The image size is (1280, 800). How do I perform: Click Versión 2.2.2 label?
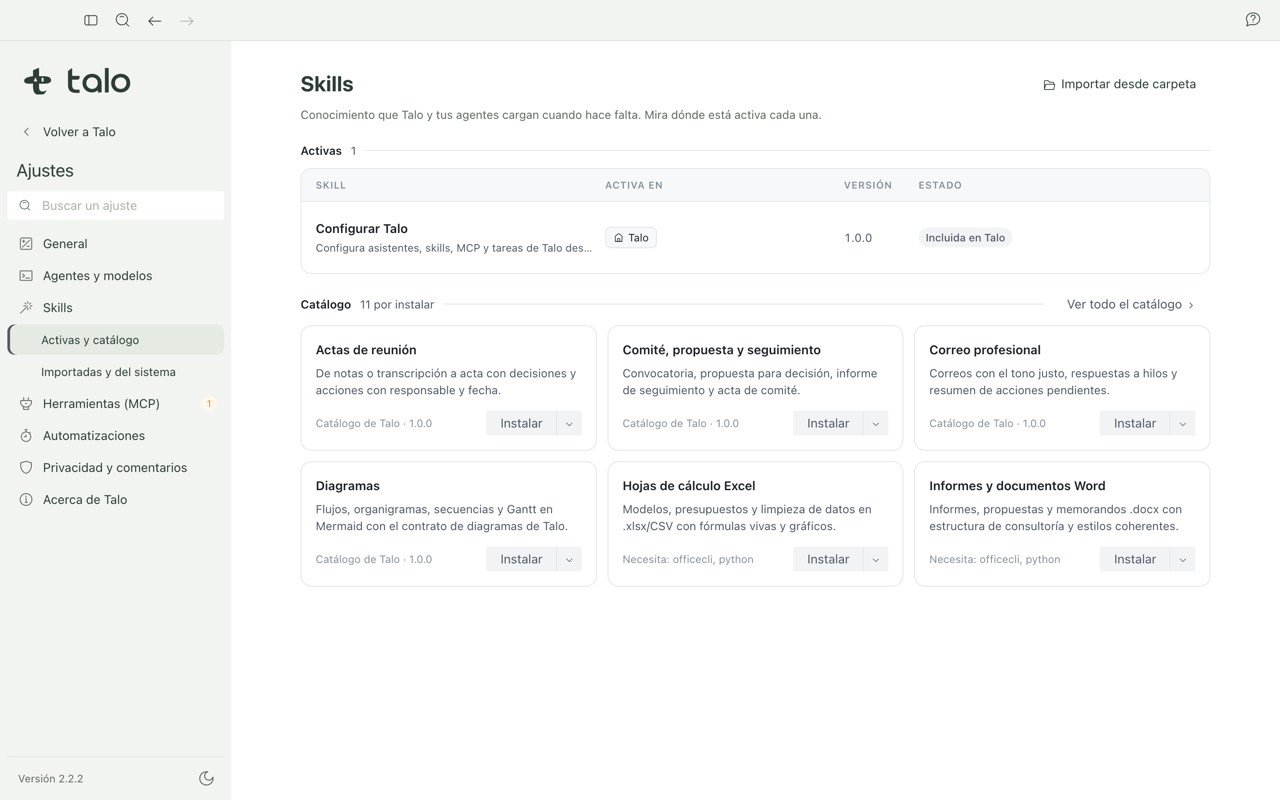[51, 778]
